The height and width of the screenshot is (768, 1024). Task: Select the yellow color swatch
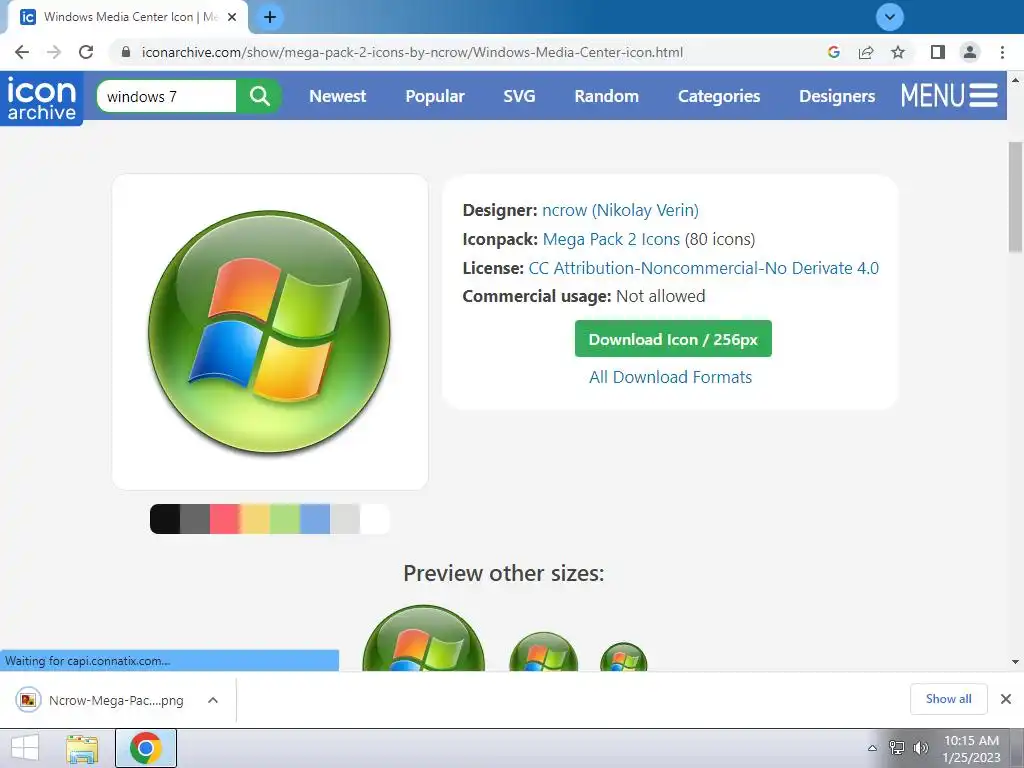tap(255, 519)
